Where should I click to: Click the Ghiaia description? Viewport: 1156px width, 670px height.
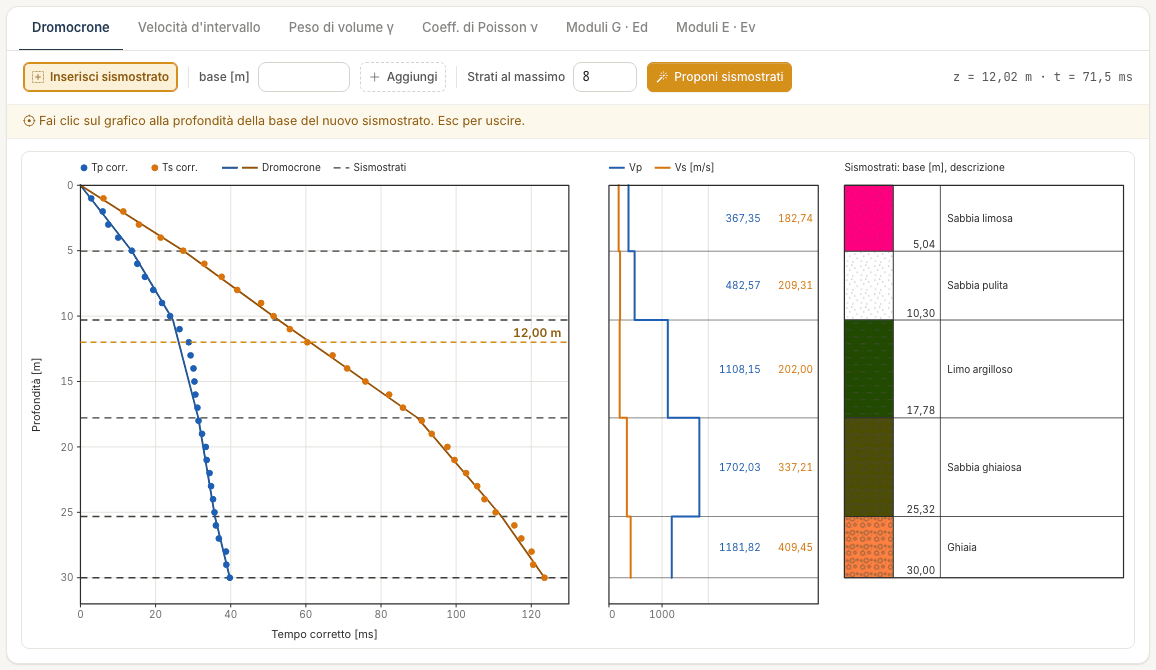coord(961,547)
